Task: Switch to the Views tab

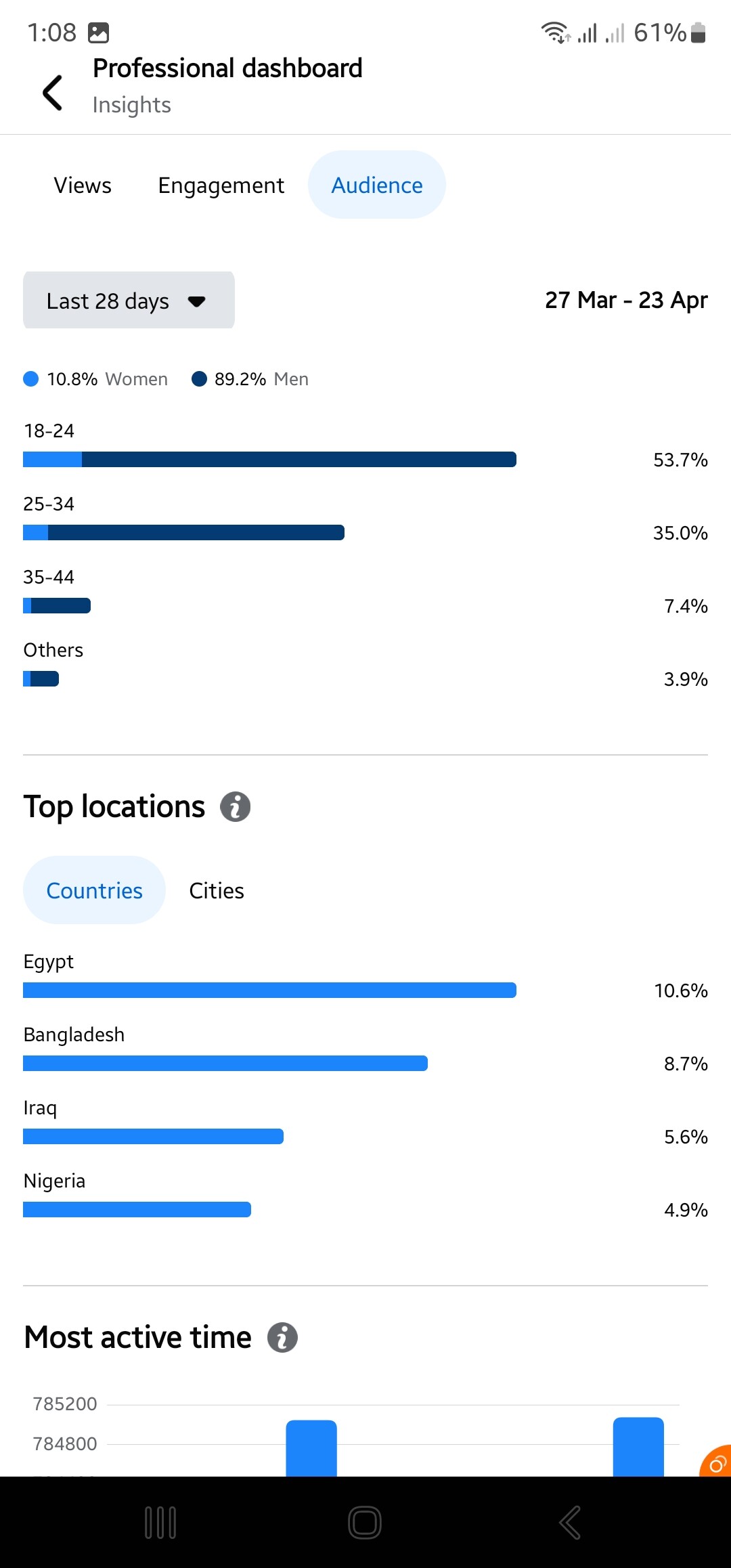Action: (83, 185)
